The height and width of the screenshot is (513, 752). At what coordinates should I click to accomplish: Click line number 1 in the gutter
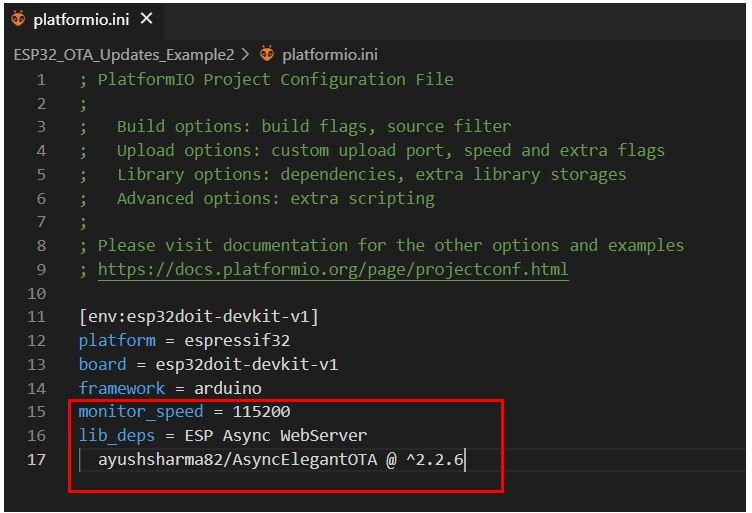(x=41, y=80)
